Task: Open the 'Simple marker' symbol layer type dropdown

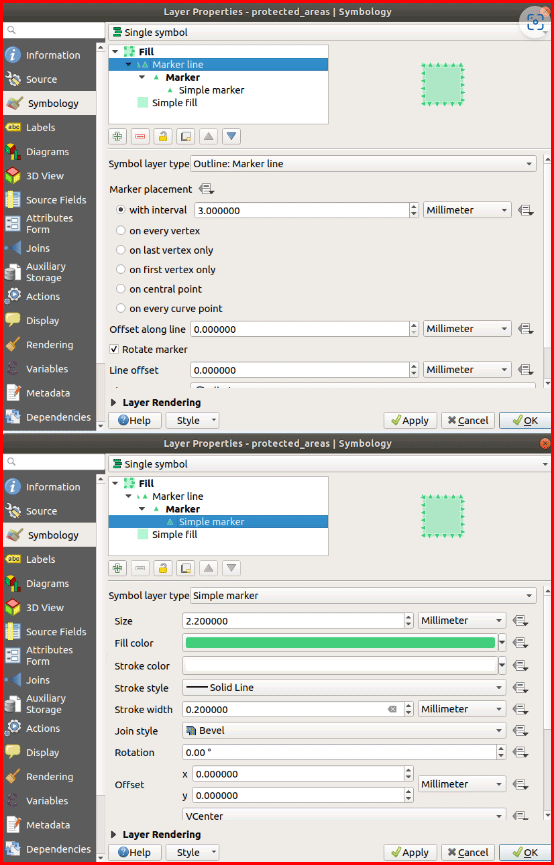Action: pyautogui.click(x=363, y=596)
